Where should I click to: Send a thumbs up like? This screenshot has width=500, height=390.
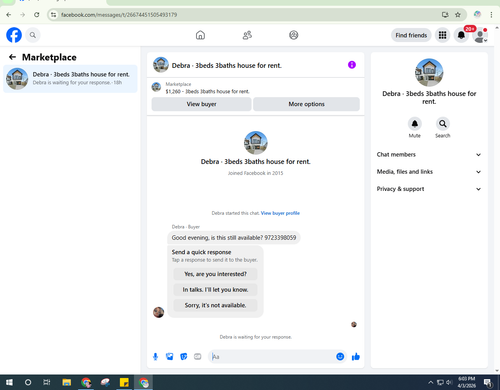(x=356, y=357)
